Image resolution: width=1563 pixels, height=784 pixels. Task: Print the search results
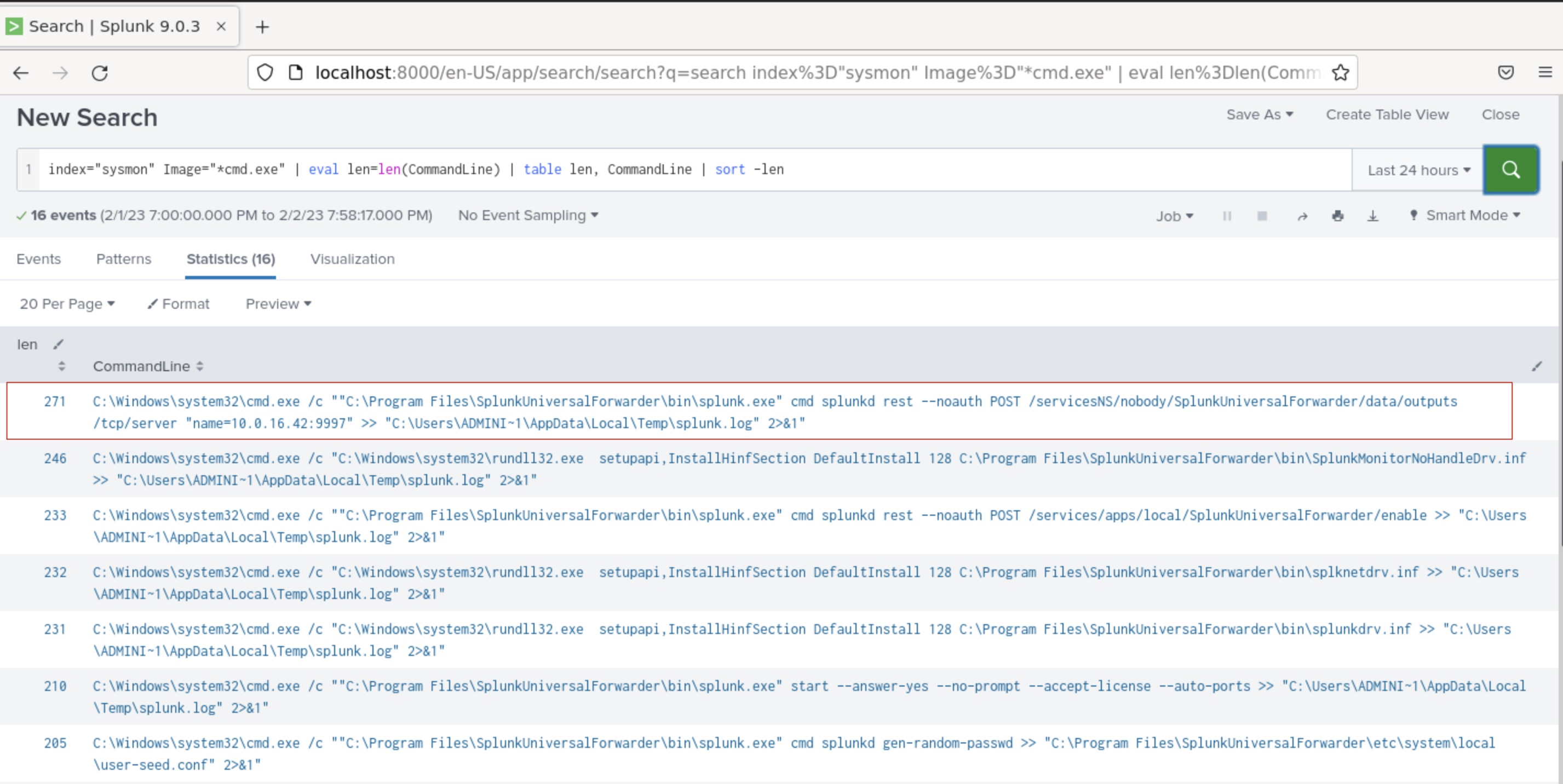(1338, 216)
